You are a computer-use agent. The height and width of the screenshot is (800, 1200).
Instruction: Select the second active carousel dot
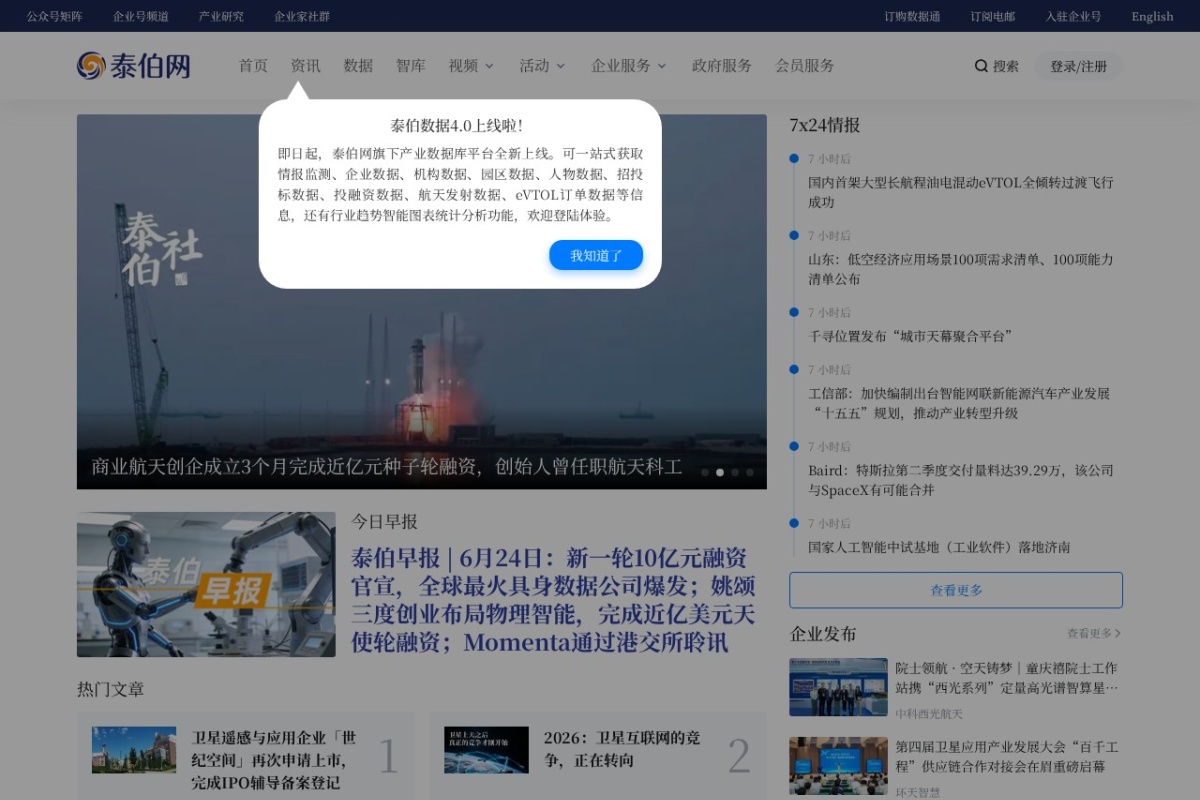coord(720,472)
